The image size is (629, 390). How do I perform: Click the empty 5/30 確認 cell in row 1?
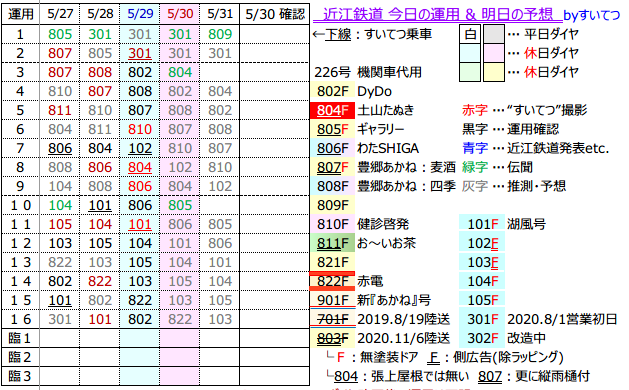click(275, 35)
